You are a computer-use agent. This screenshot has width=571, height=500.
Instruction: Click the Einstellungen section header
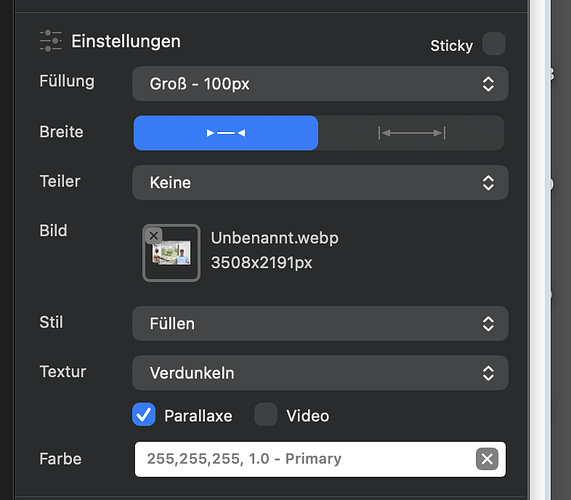[126, 41]
